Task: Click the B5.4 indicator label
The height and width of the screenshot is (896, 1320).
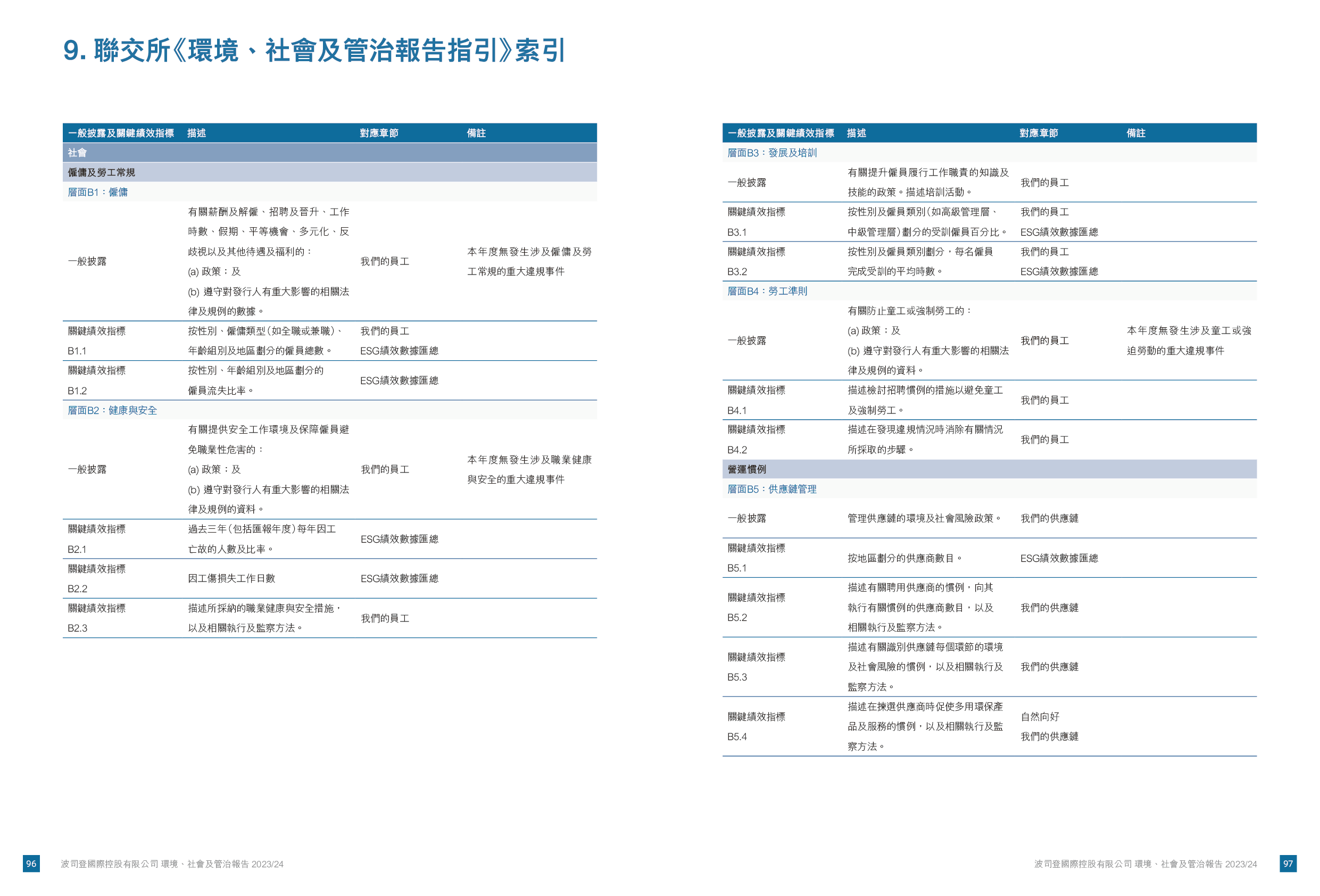Action: [737, 737]
